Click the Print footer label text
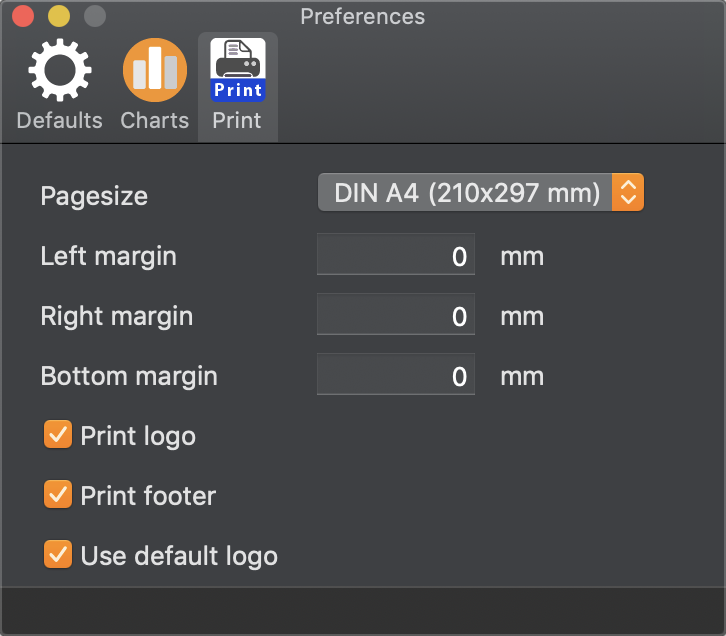 click(148, 496)
